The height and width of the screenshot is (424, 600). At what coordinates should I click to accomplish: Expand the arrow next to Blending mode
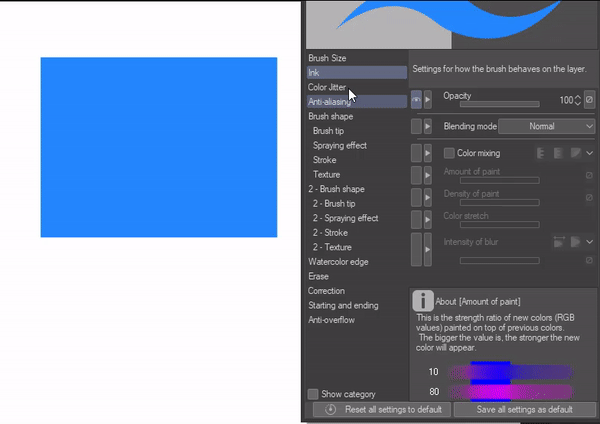427,126
